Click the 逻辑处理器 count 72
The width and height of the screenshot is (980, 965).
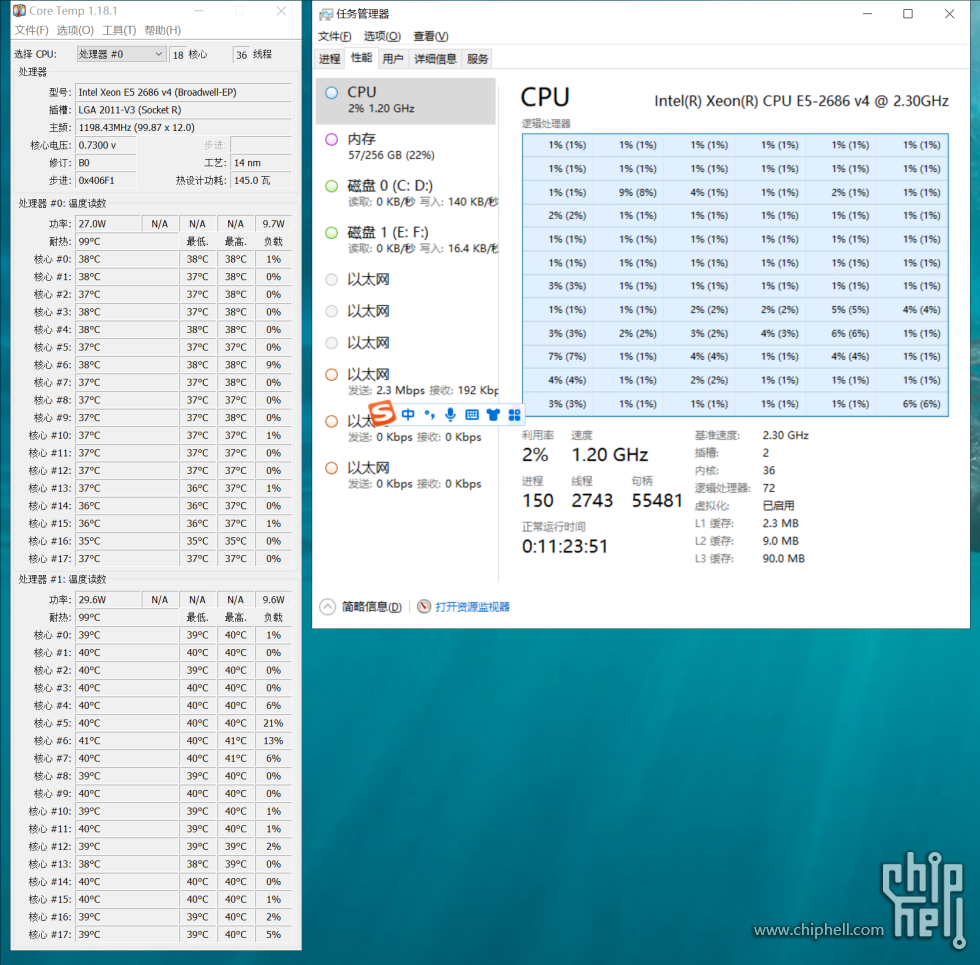tap(768, 488)
